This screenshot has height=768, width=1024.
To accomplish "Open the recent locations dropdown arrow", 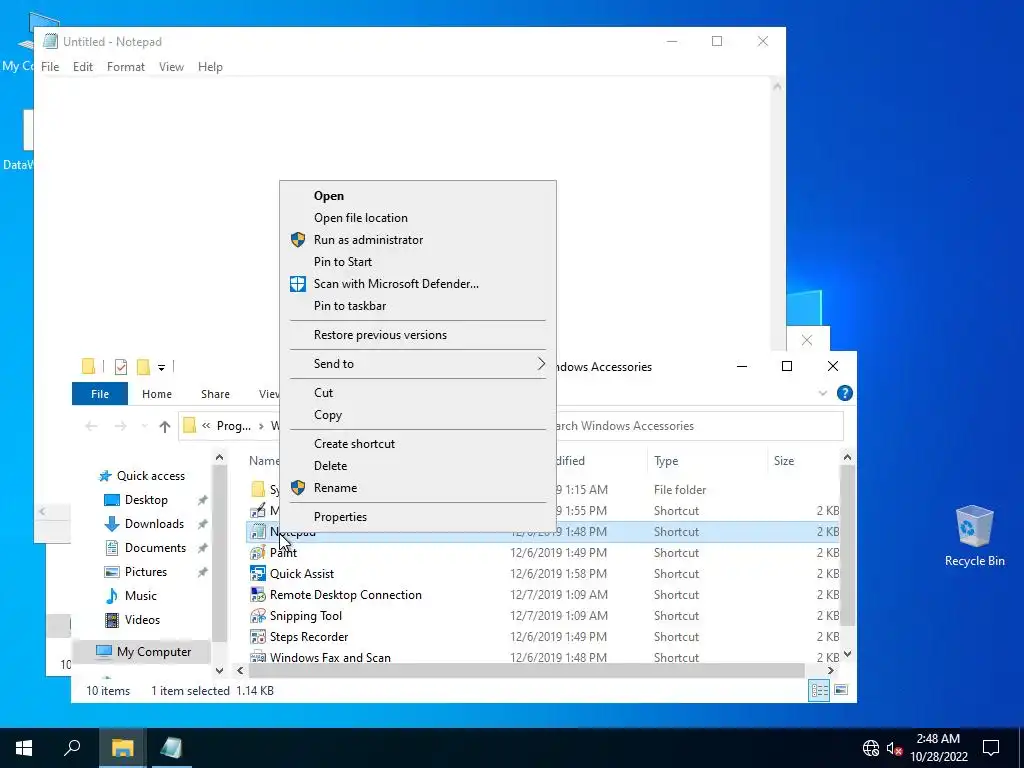I will coord(144,426).
